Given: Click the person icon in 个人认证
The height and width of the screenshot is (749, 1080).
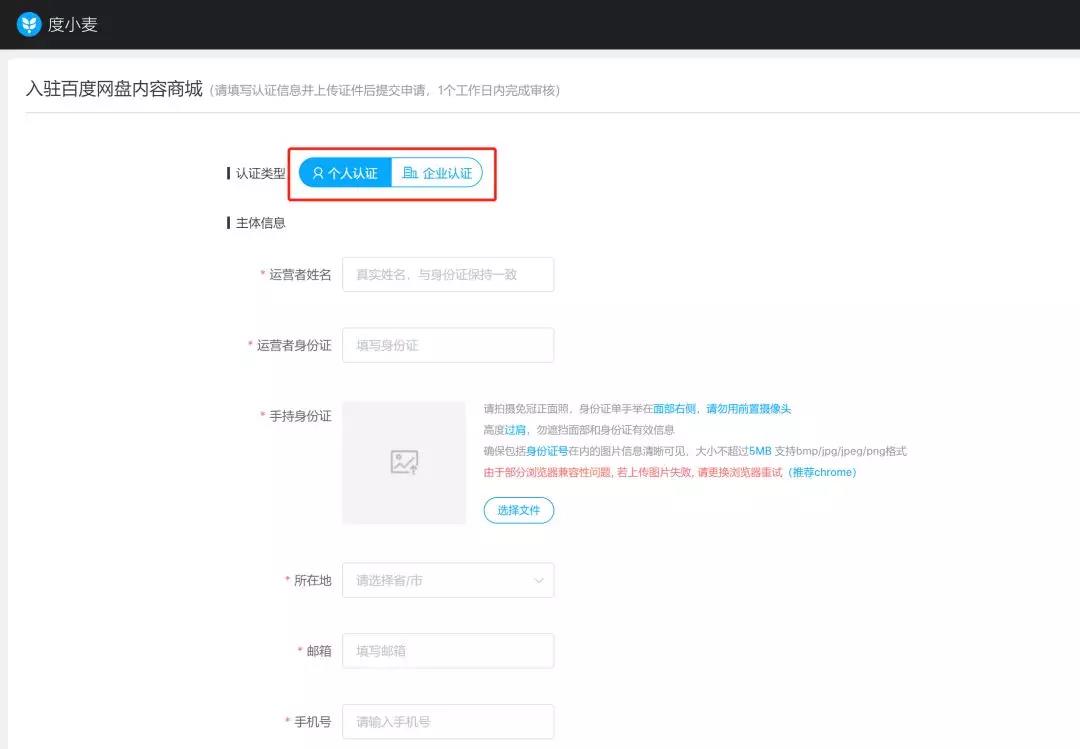Looking at the screenshot, I should tap(318, 173).
